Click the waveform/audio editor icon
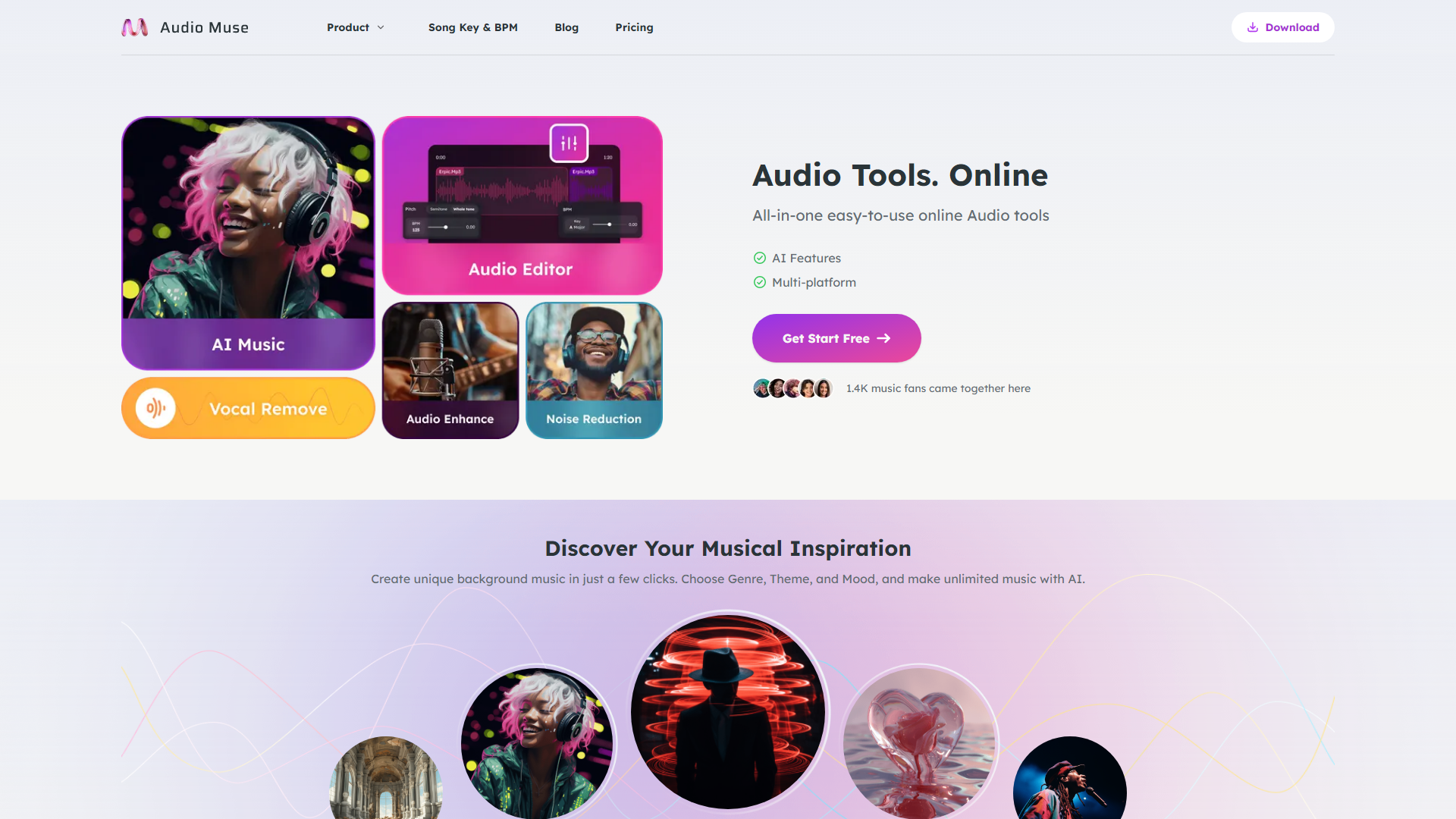The height and width of the screenshot is (819, 1456). (x=569, y=143)
